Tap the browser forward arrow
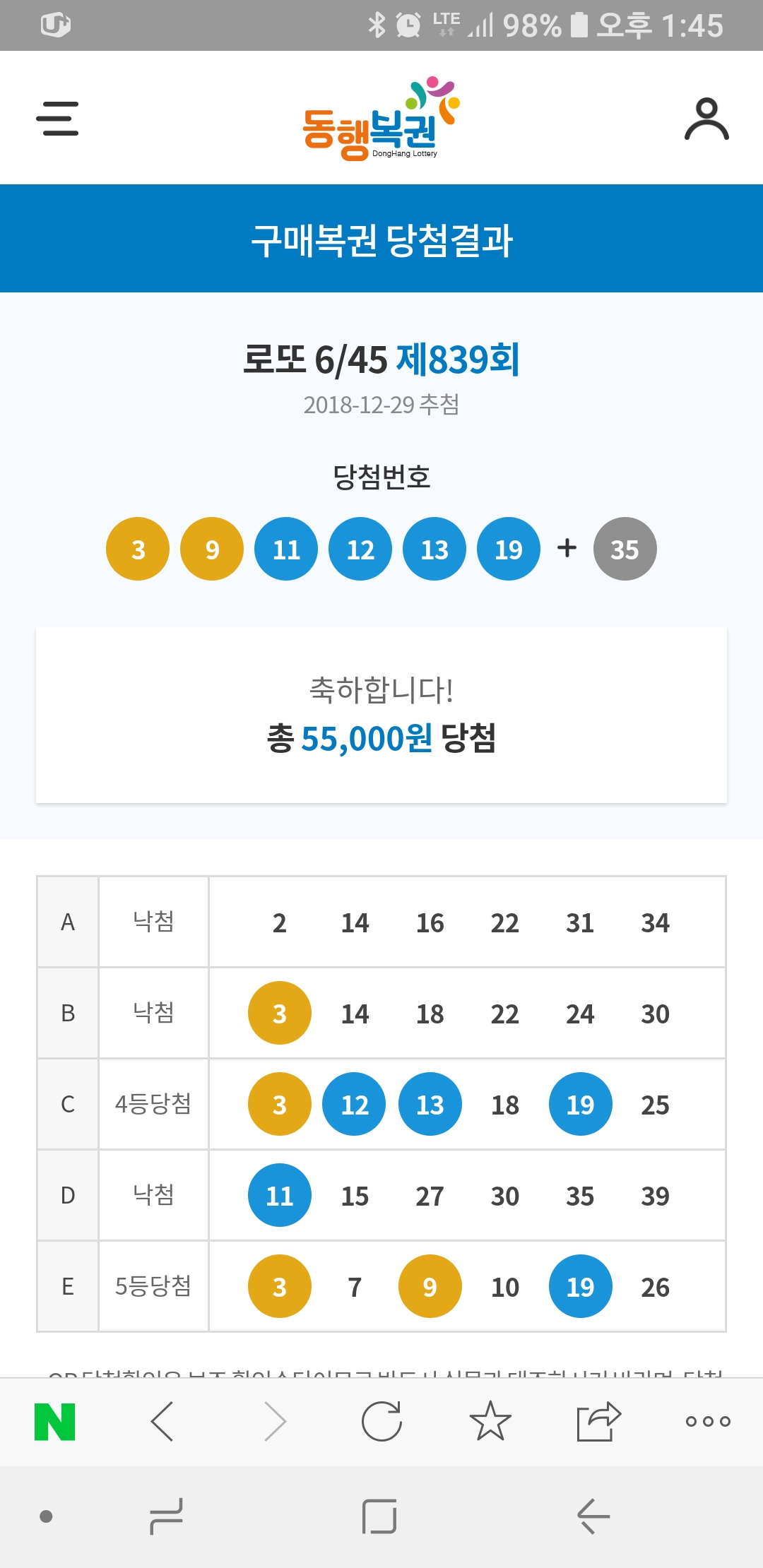Viewport: 763px width, 1568px height. (274, 1421)
